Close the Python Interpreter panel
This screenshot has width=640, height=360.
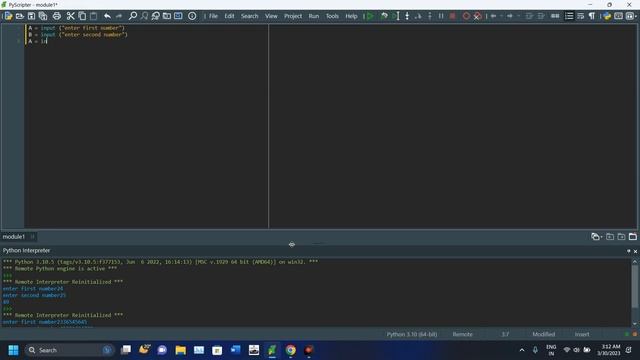pos(636,251)
